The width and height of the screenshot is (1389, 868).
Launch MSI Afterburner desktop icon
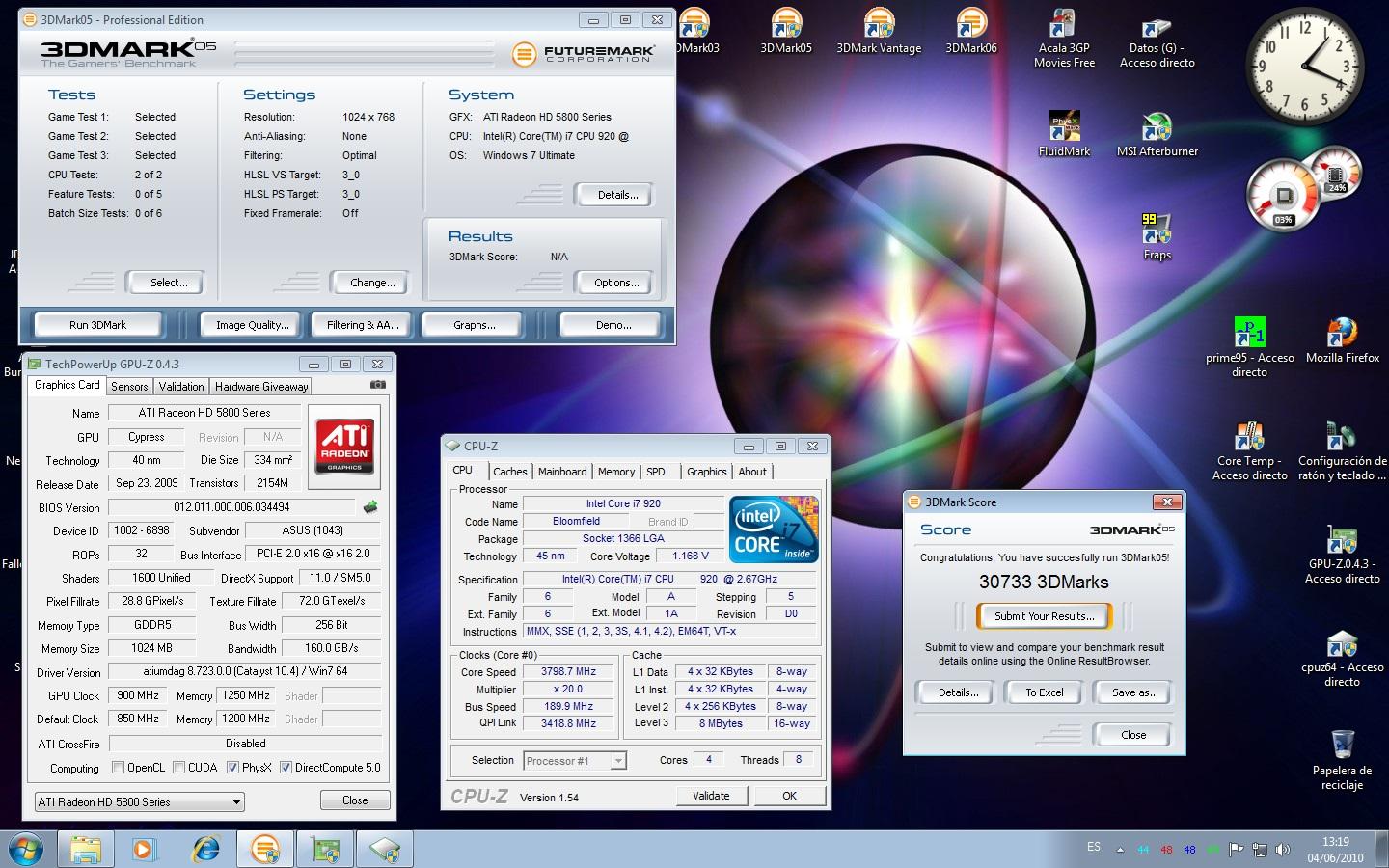(x=1157, y=135)
